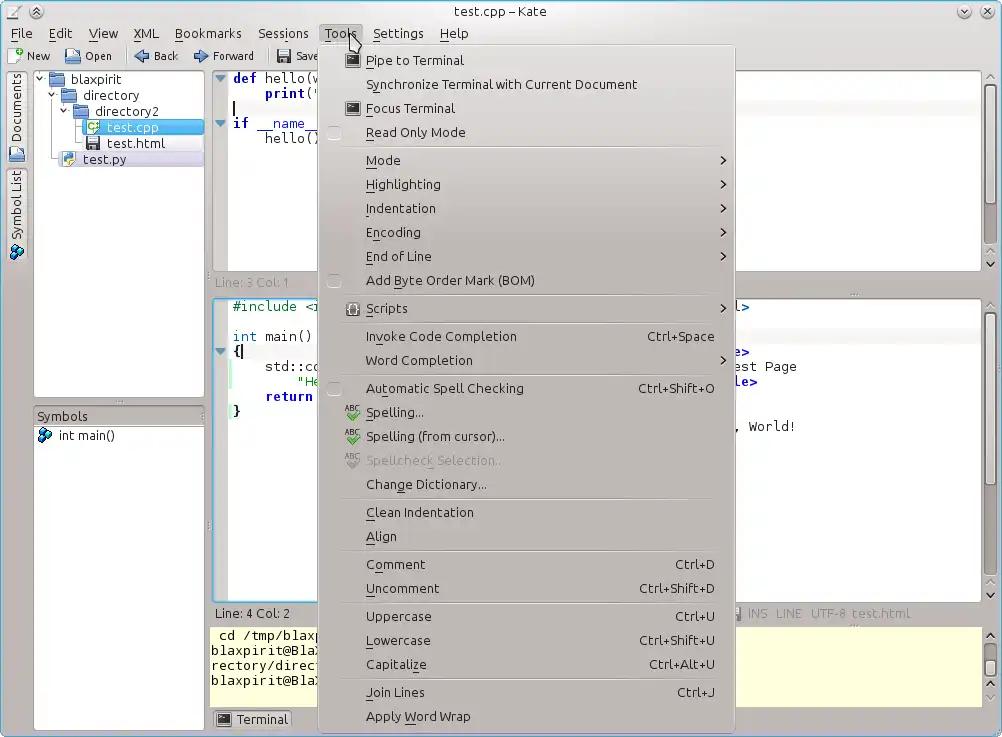The height and width of the screenshot is (737, 1002).
Task: Click the Spelling ABC check icon
Action: [x=352, y=413]
